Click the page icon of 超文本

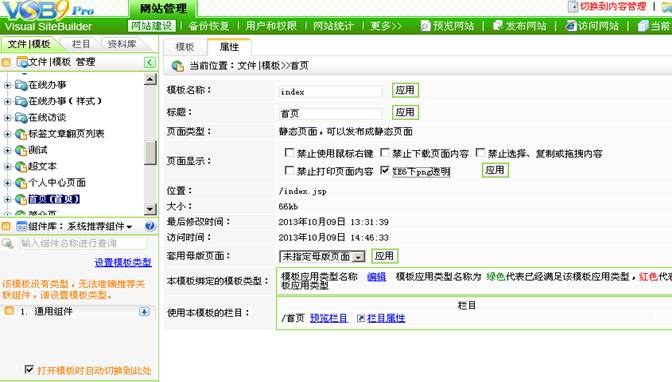[21, 167]
